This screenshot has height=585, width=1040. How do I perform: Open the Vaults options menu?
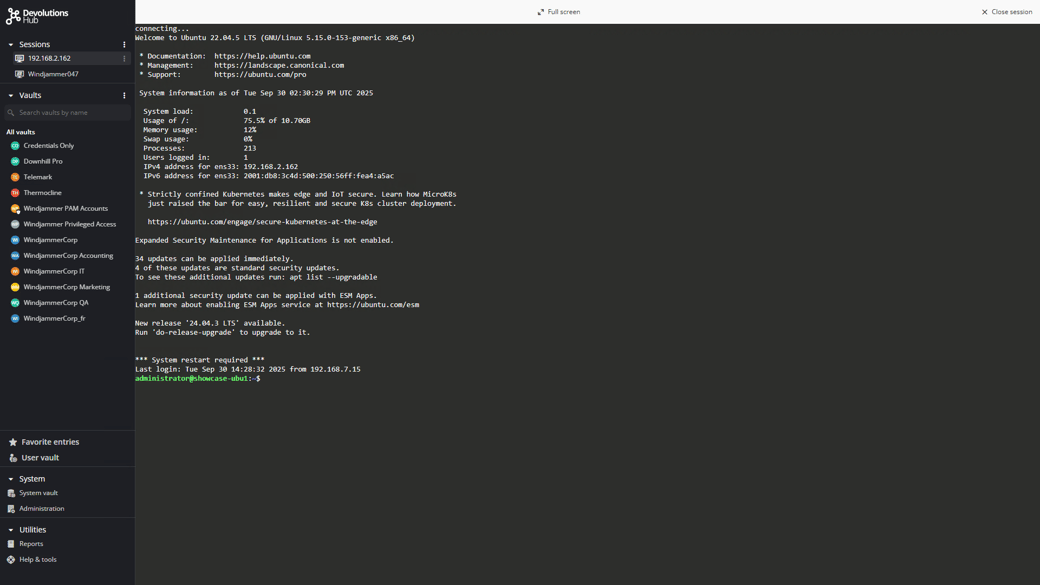pyautogui.click(x=123, y=94)
